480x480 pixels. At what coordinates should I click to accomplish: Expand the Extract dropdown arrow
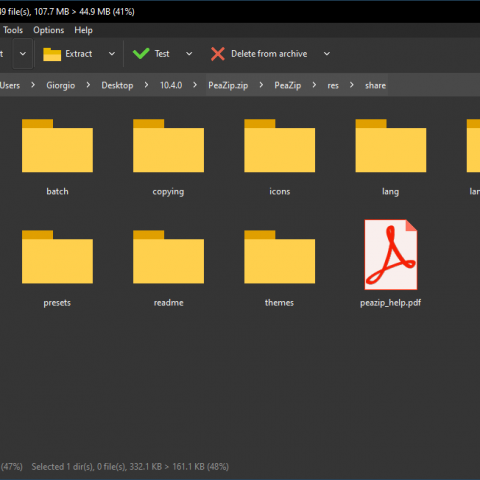112,54
